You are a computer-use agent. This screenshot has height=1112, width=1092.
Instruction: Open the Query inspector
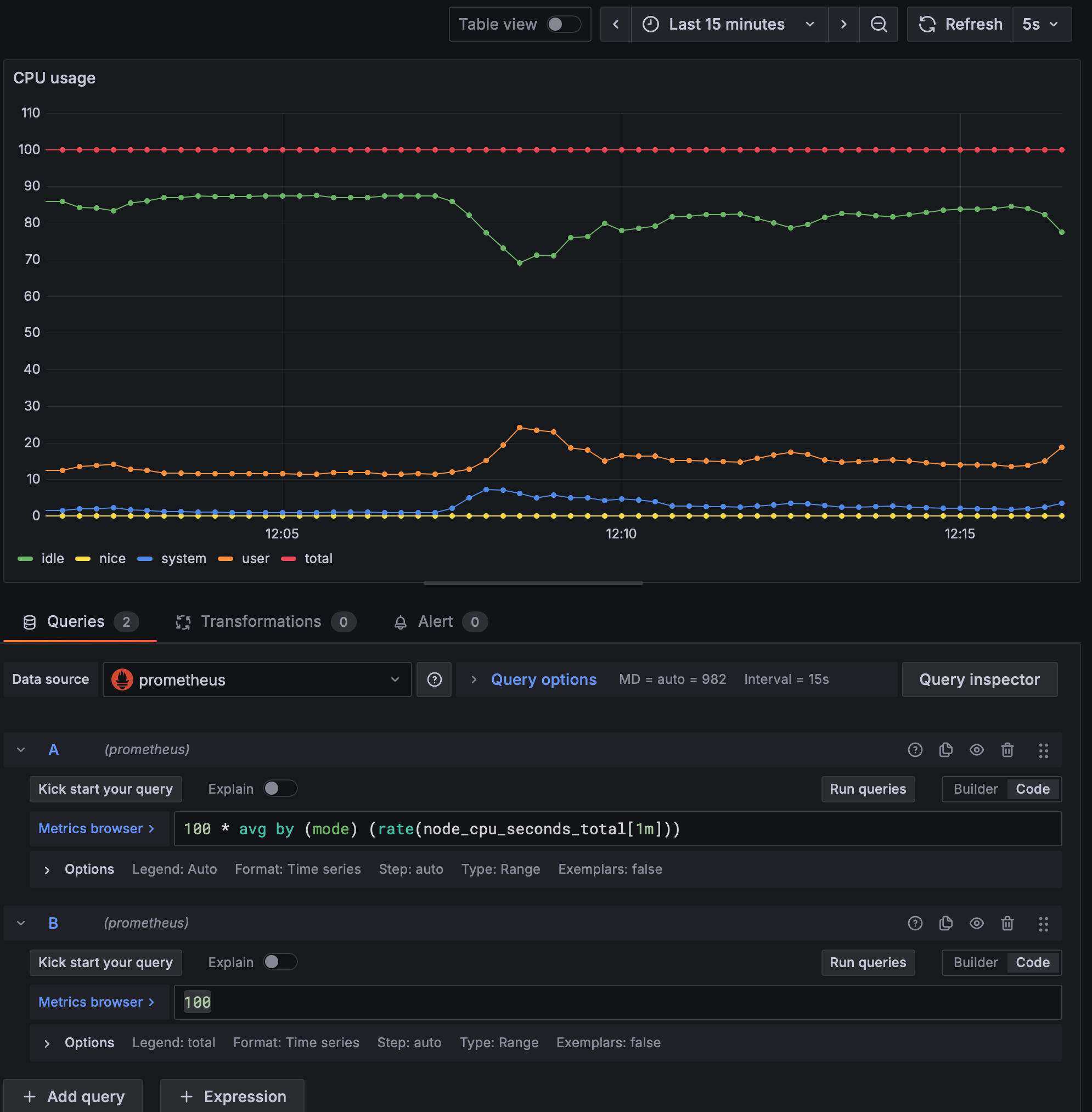(x=979, y=679)
